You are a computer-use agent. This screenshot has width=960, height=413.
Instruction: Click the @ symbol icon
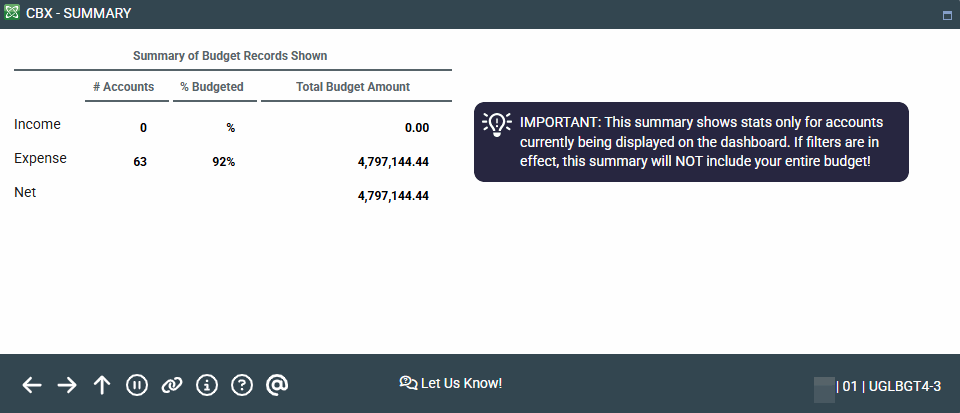tap(277, 385)
